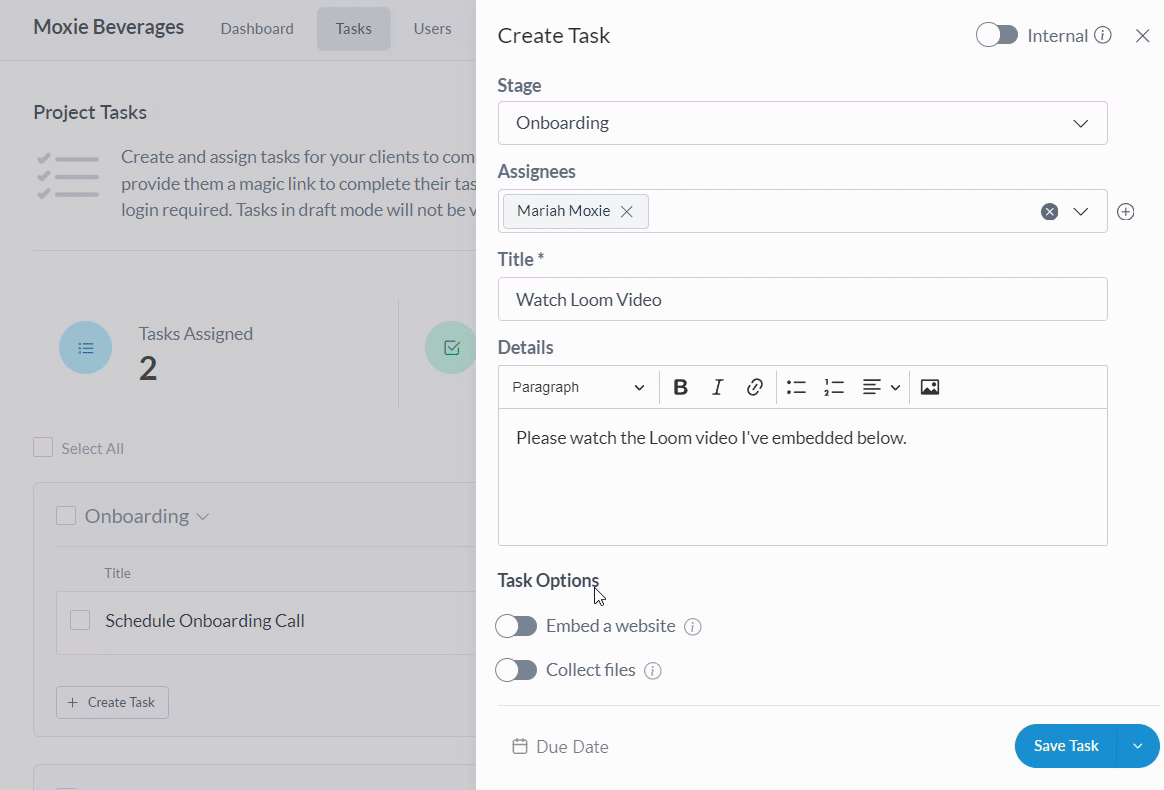Apply italic formatting in Details editor
The image size is (1164, 790).
(x=717, y=388)
